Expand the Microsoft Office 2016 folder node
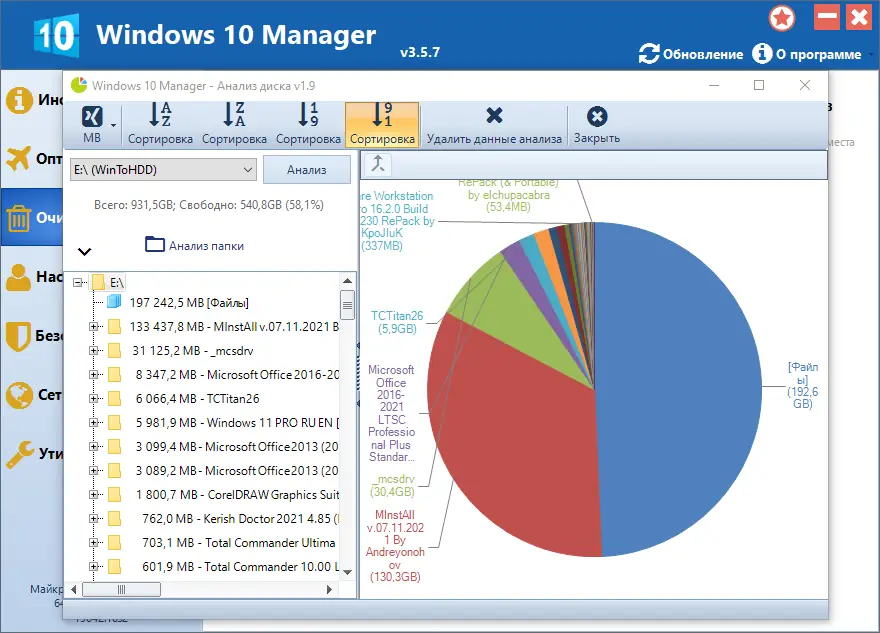880x633 pixels. pyautogui.click(x=94, y=374)
